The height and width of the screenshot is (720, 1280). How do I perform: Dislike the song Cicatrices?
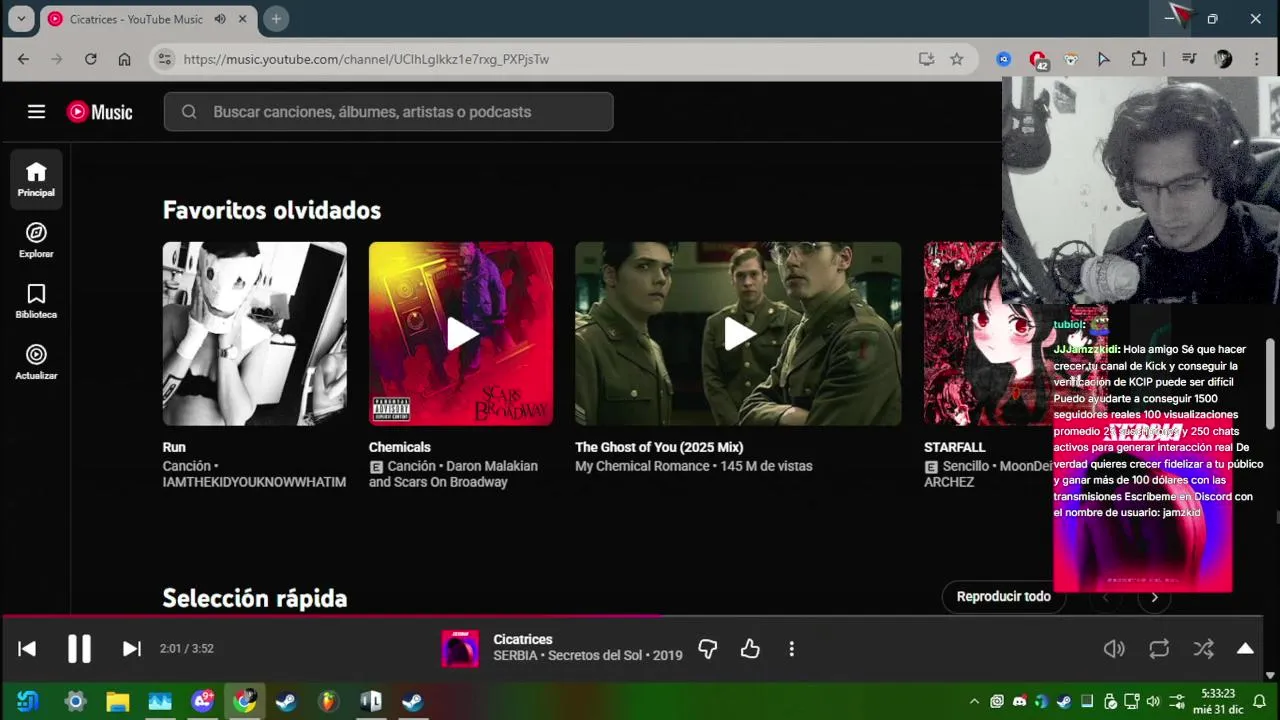tap(708, 649)
